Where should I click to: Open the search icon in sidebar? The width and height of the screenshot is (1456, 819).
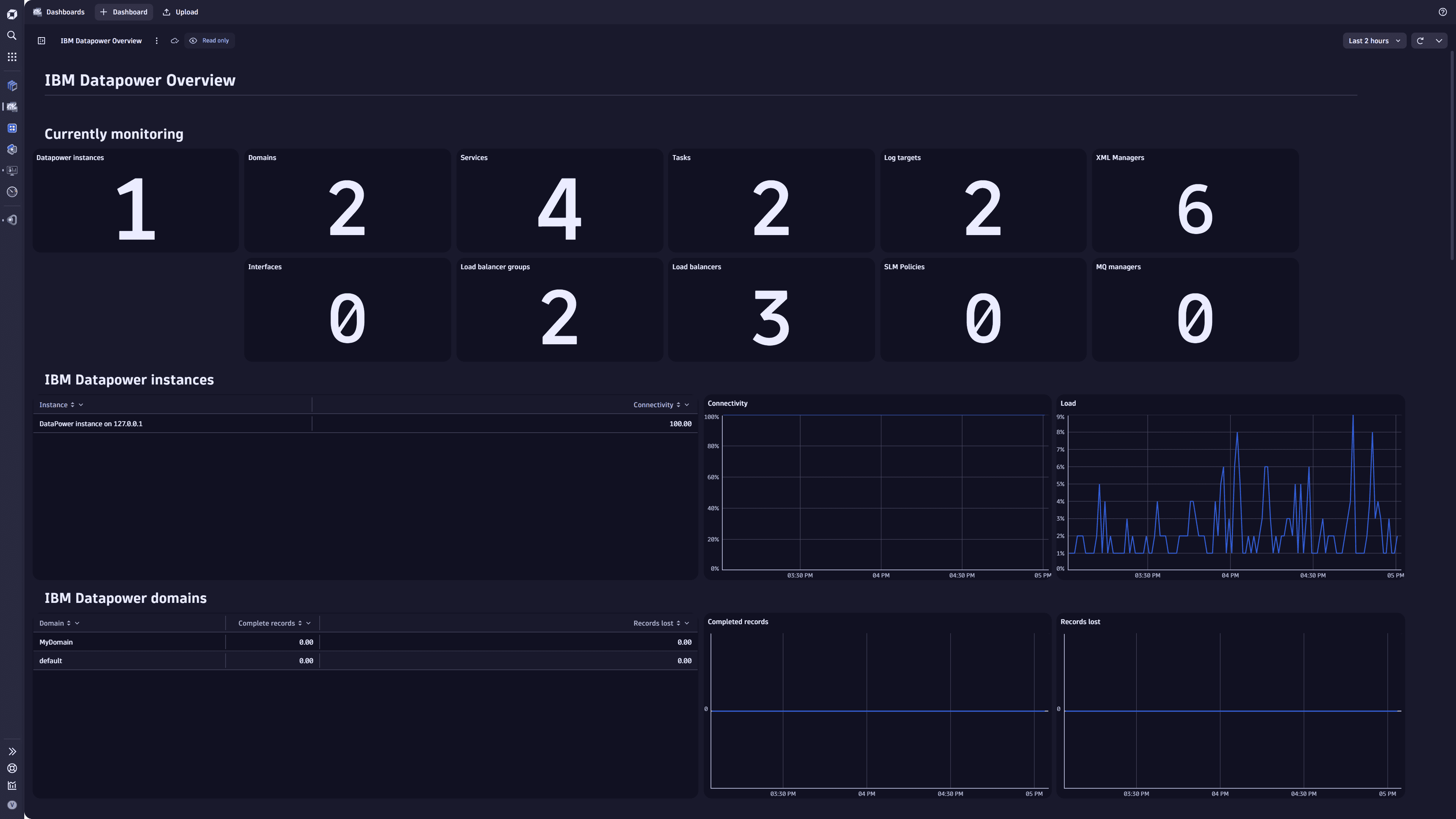[12, 36]
